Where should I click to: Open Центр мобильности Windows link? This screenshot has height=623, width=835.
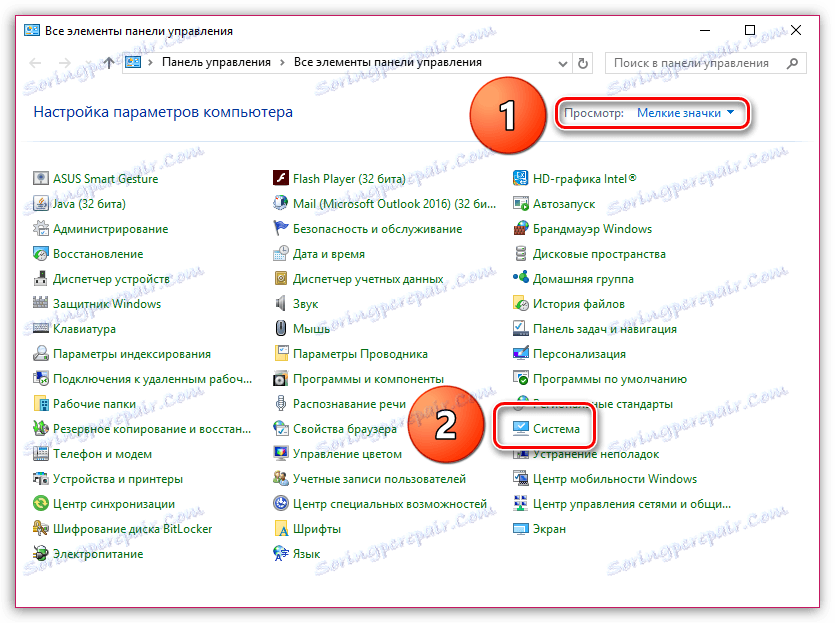(x=615, y=479)
